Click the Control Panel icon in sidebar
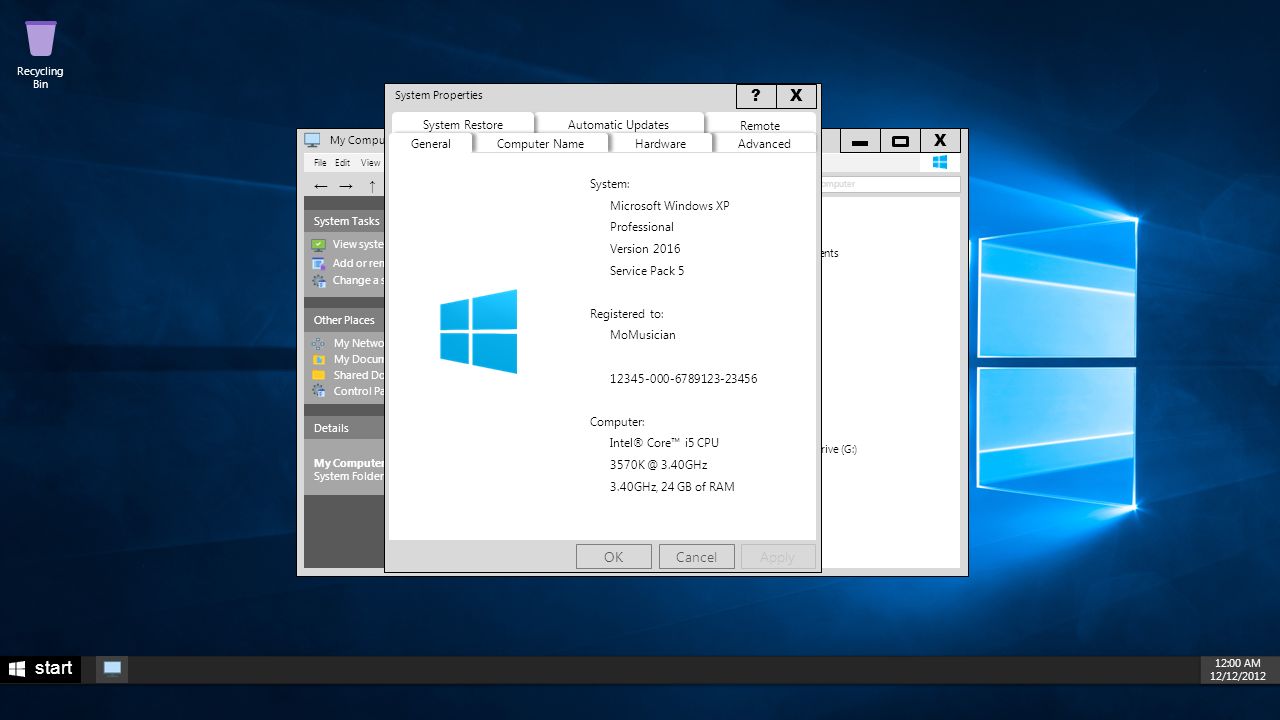This screenshot has height=720, width=1280. coord(319,391)
